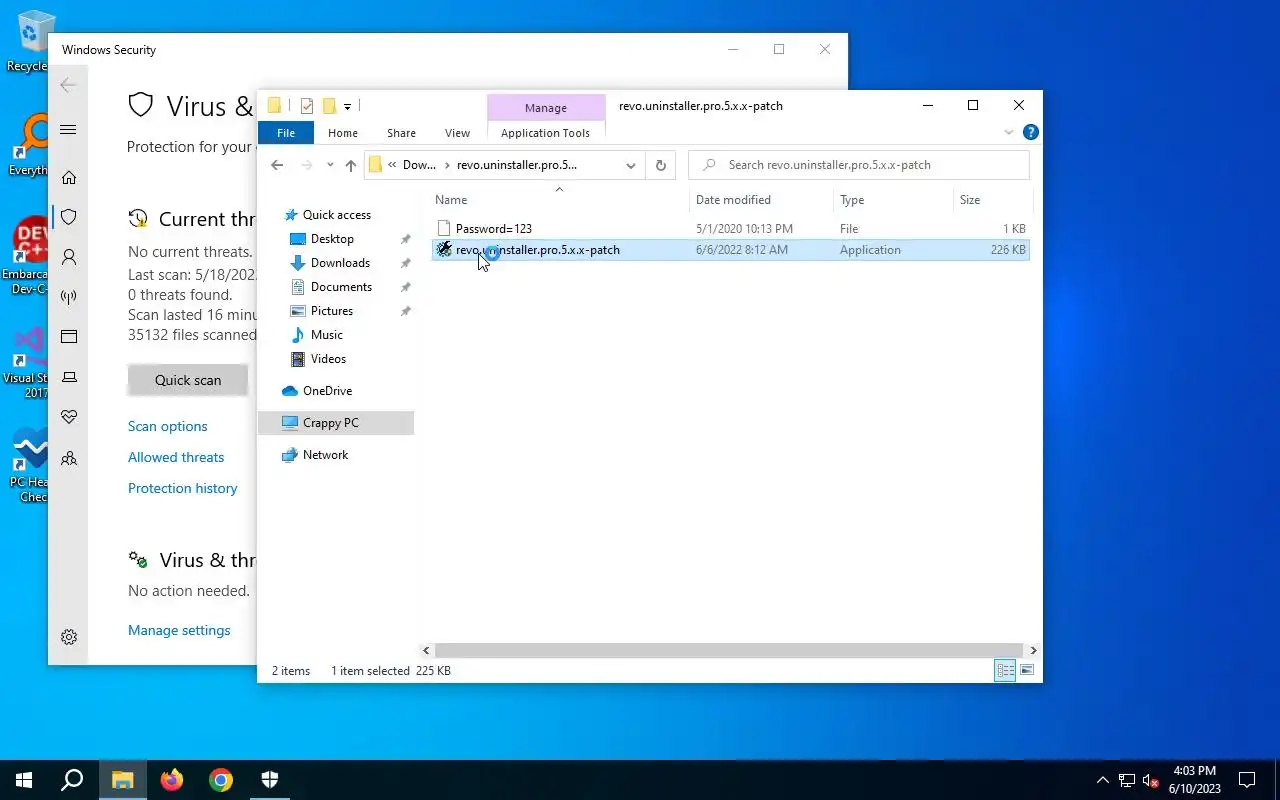
Task: Start a Quick scan
Action: (x=188, y=380)
